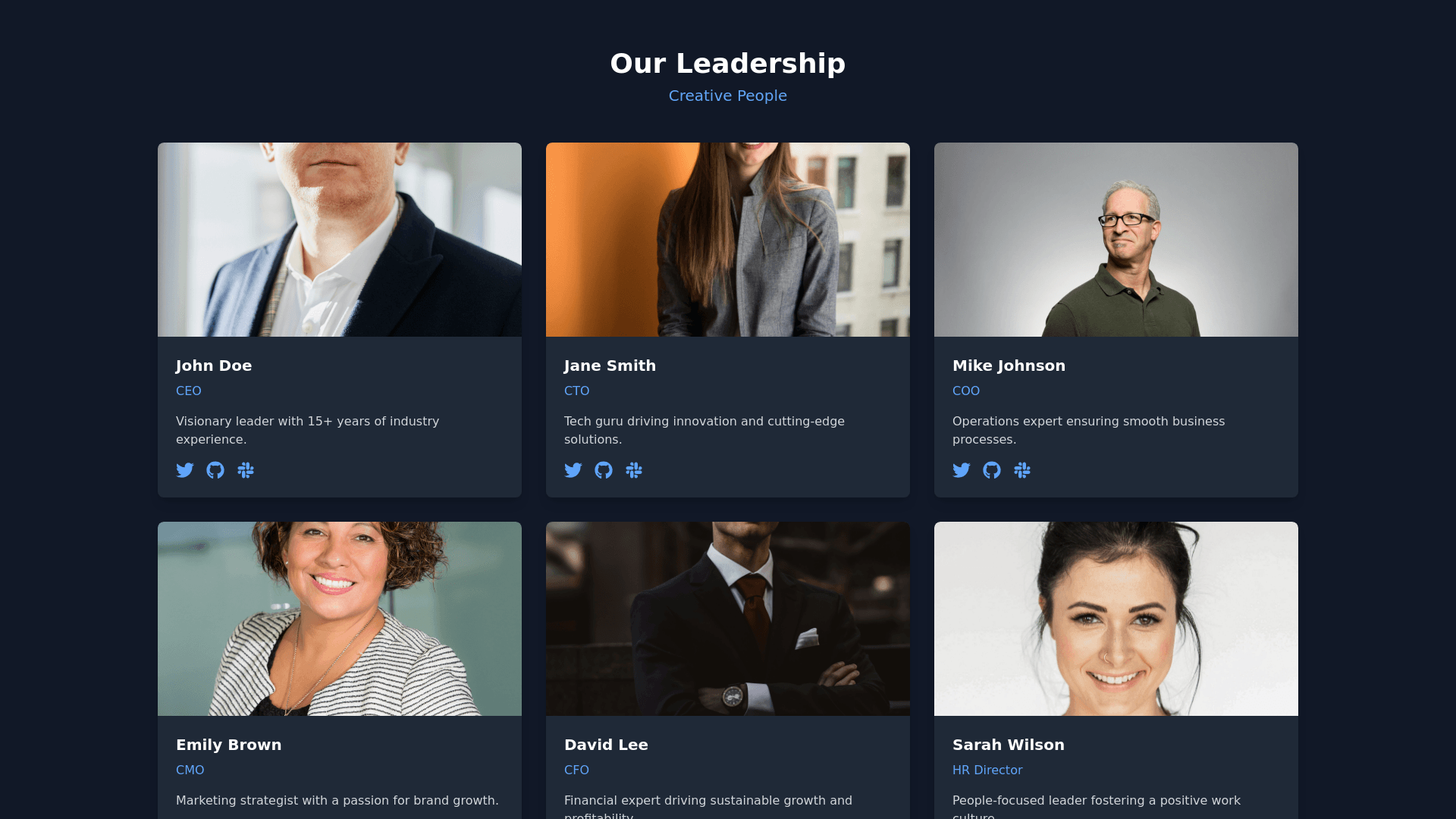
Task: Click Jane Smith's Slack icon
Action: [x=634, y=470]
